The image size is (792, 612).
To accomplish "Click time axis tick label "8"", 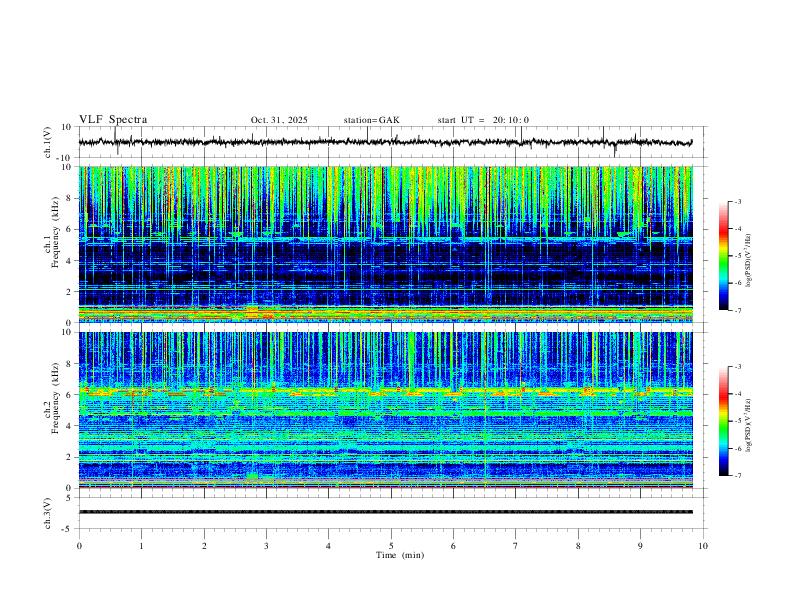I will click(x=578, y=546).
